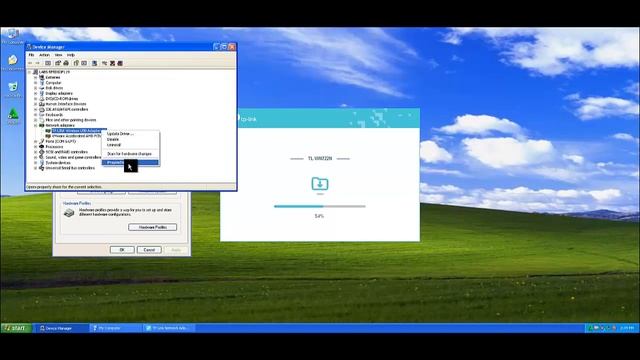Choose Disable from the context menu
Image resolution: width=640 pixels, height=360 pixels.
(130, 139)
